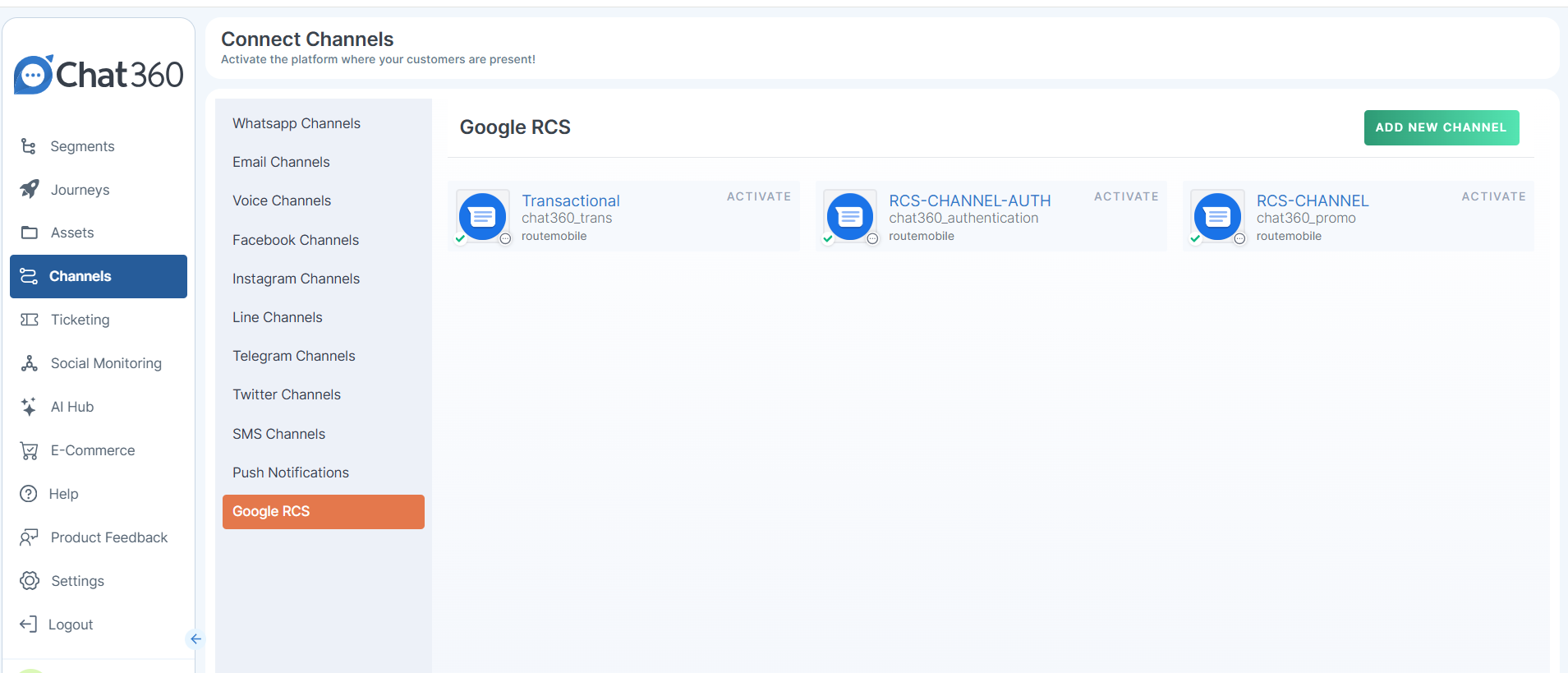Click the Google RCS page heading
The width and height of the screenshot is (1568, 673).
click(515, 127)
